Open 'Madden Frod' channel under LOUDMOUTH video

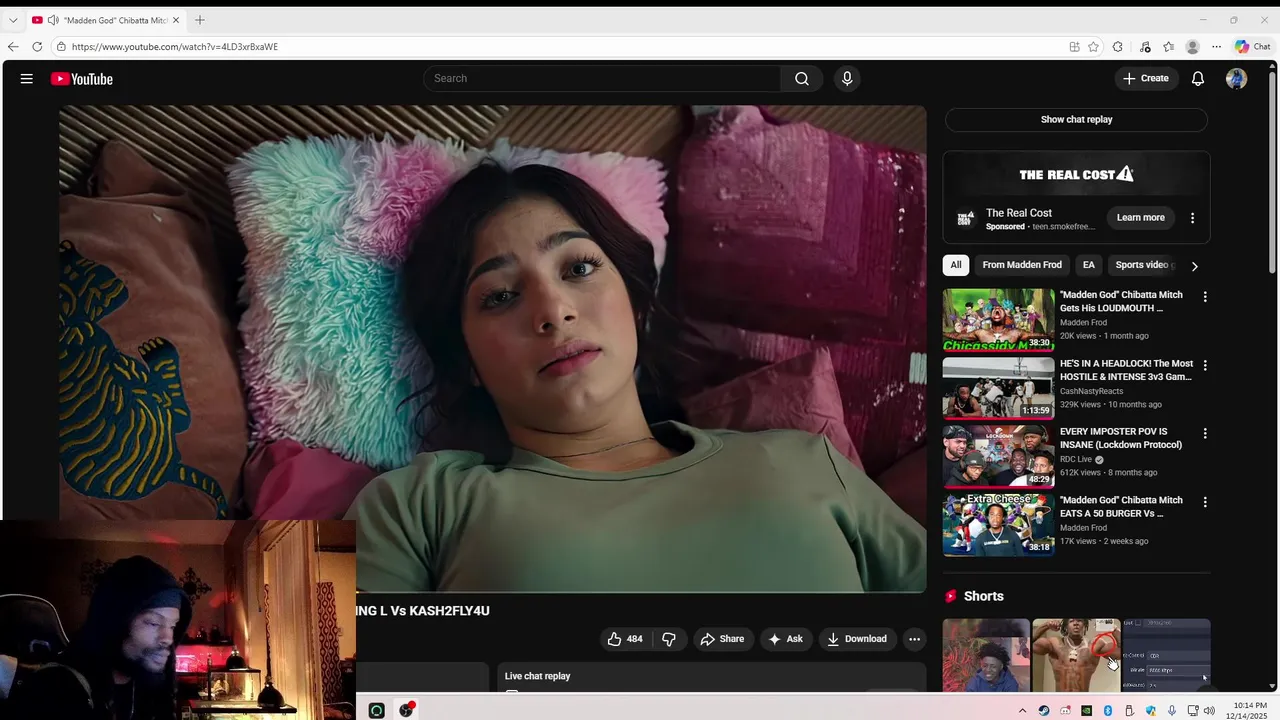pyautogui.click(x=1083, y=323)
